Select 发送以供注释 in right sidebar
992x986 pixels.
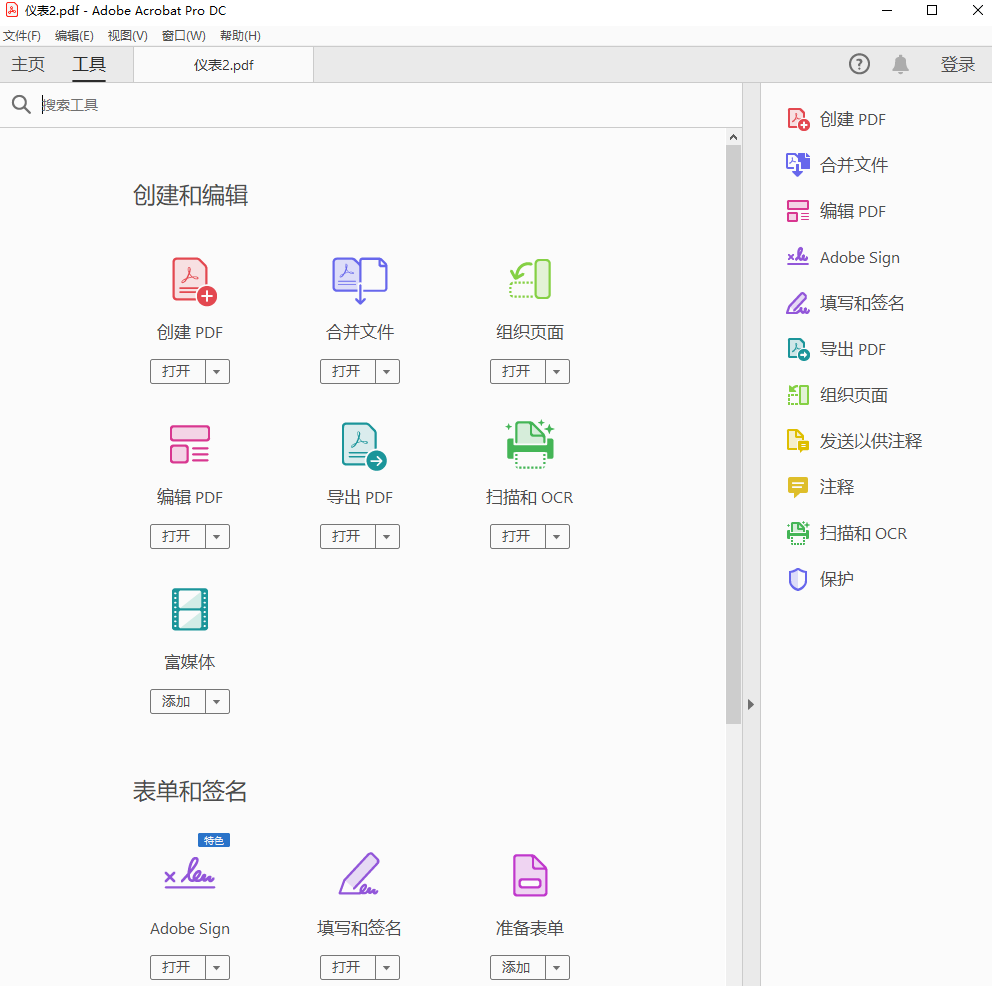point(854,441)
